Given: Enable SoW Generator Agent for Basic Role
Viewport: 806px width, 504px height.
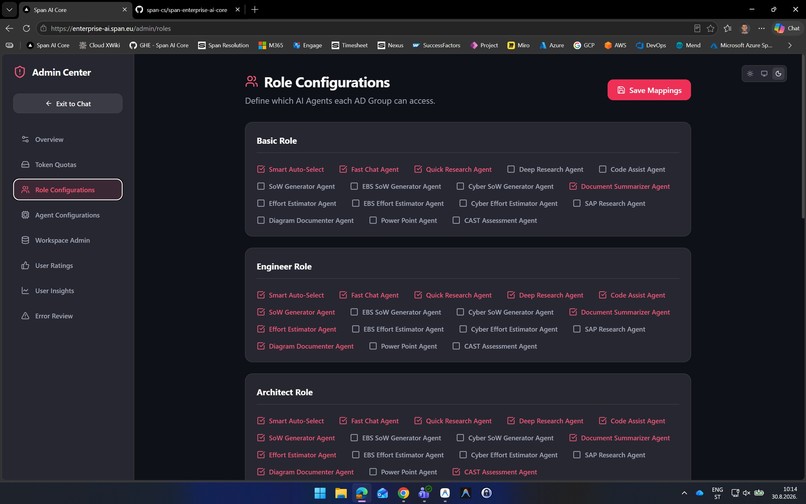Looking at the screenshot, I should click(261, 186).
